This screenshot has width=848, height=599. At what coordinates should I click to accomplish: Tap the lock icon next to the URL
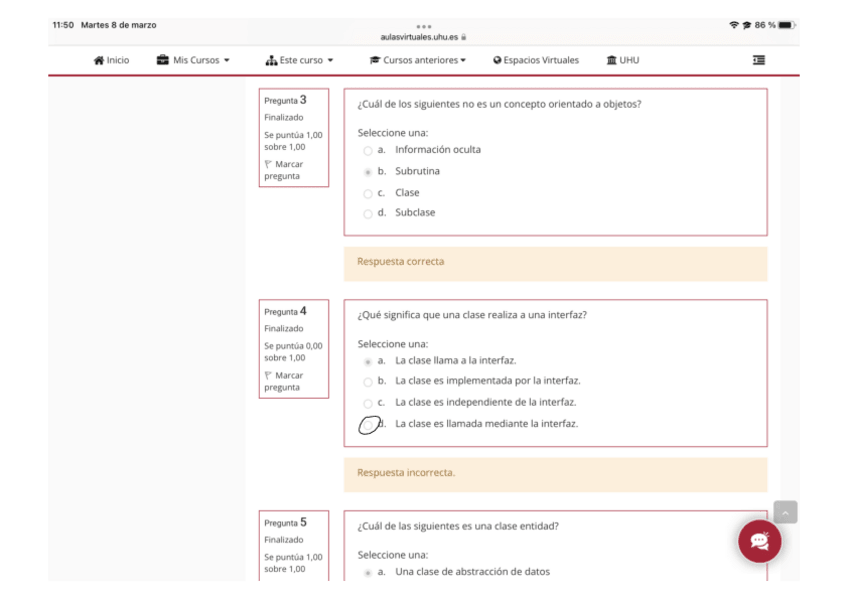(x=463, y=37)
